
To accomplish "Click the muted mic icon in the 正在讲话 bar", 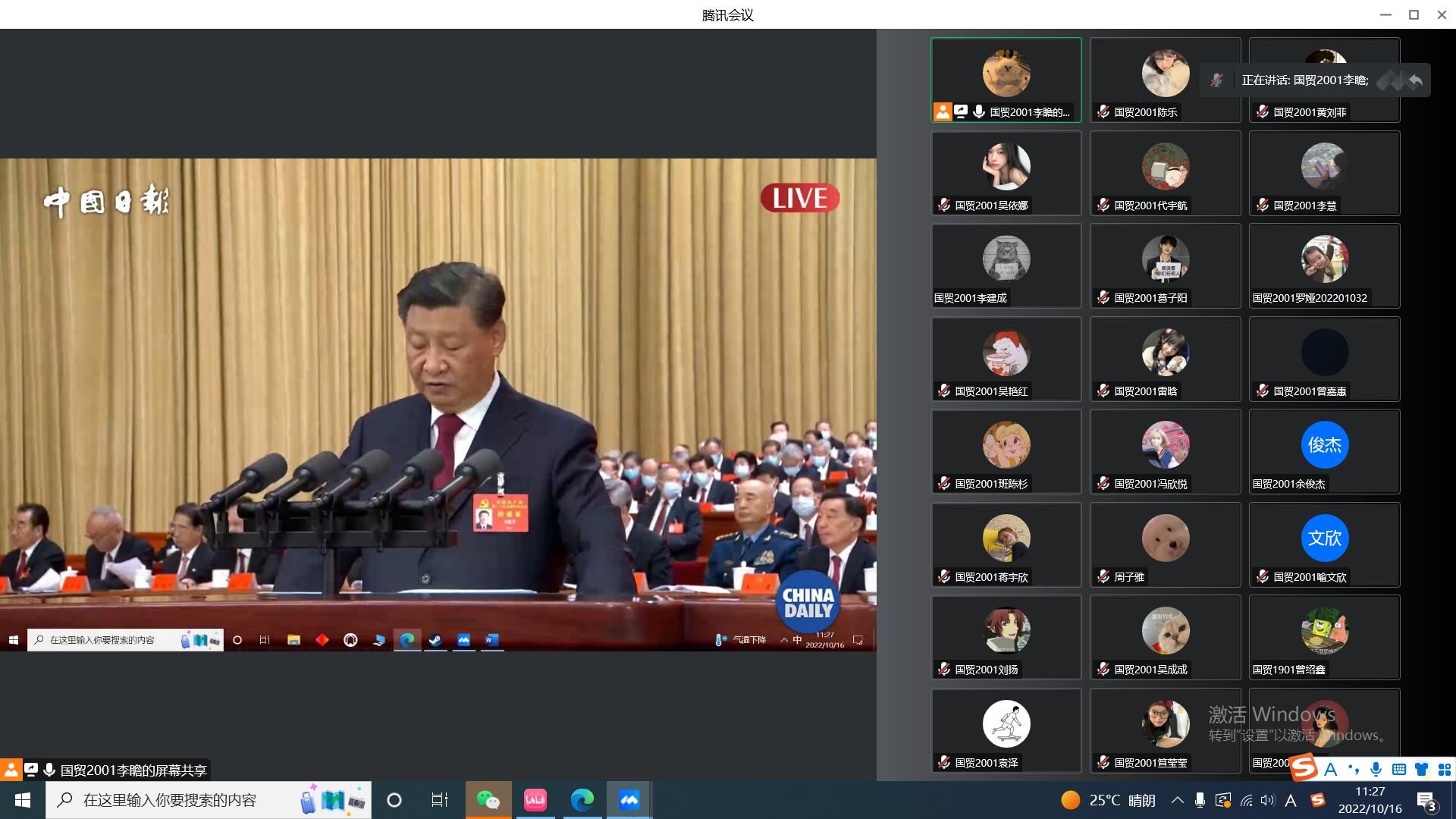I will [x=1216, y=80].
